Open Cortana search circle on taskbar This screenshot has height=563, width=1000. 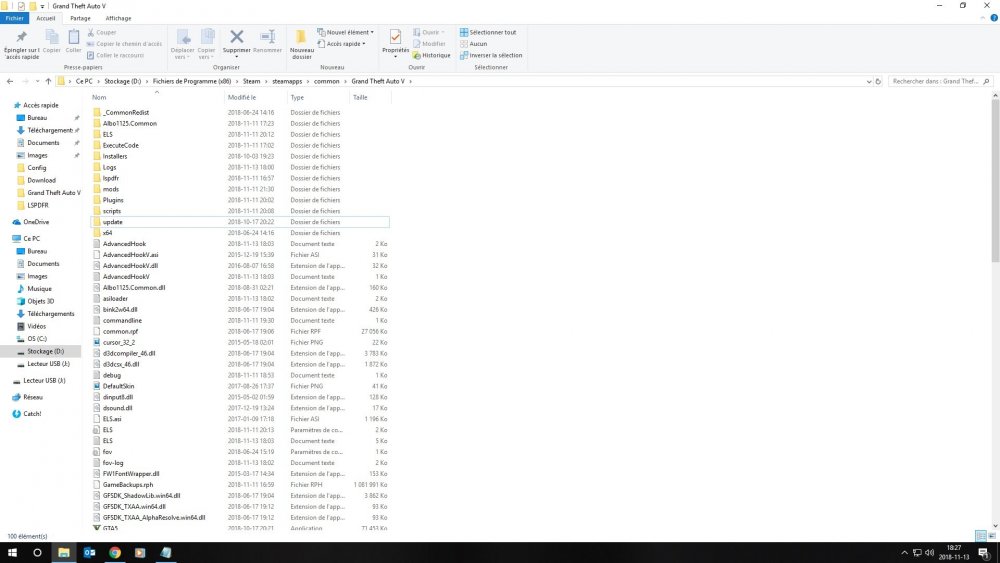pyautogui.click(x=38, y=553)
